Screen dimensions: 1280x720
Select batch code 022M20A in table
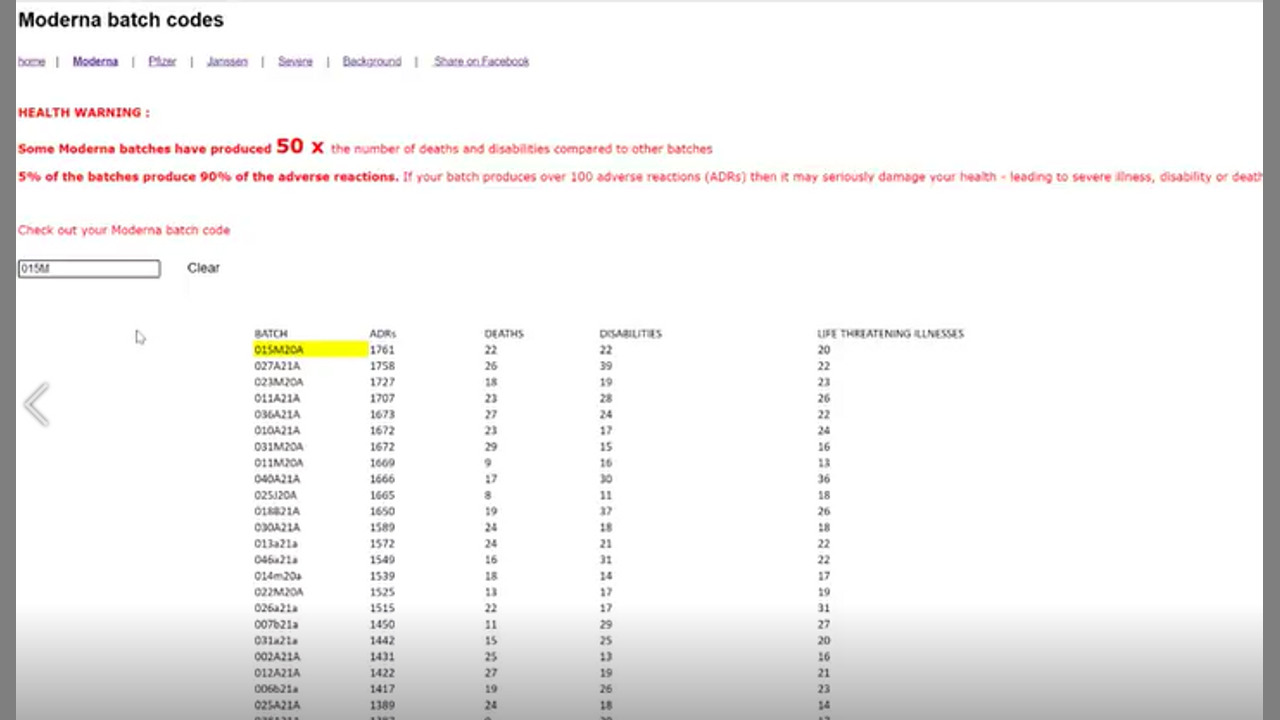[279, 592]
